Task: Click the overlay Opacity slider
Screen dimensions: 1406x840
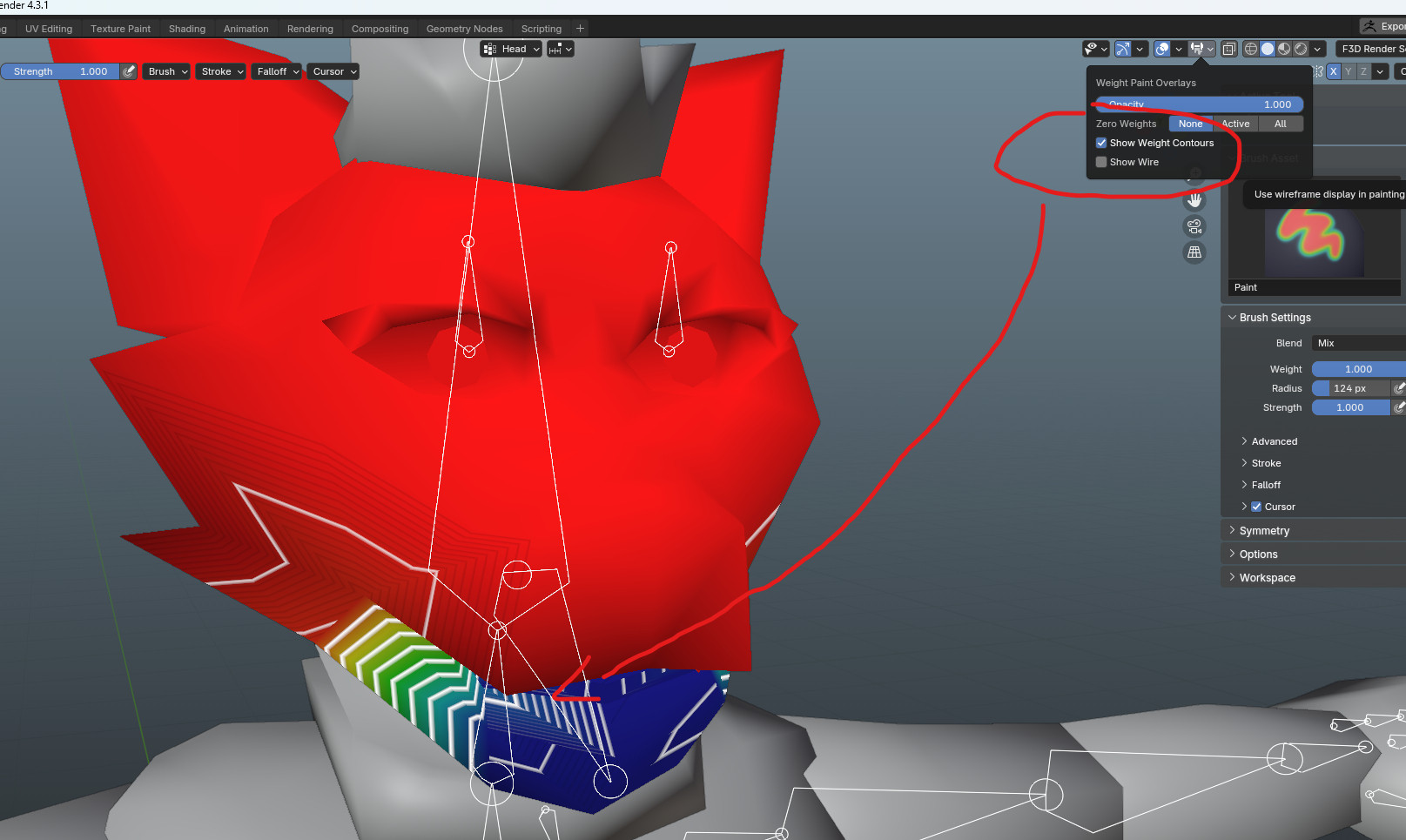Action: pyautogui.click(x=1199, y=104)
